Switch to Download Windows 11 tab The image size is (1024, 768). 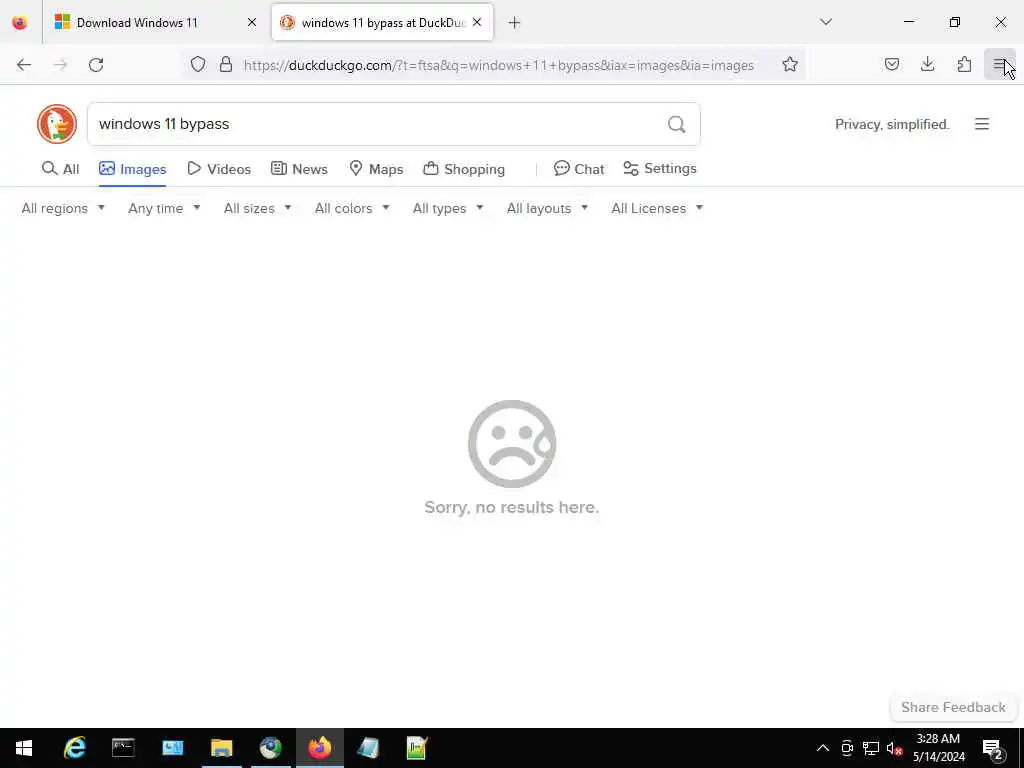[155, 23]
